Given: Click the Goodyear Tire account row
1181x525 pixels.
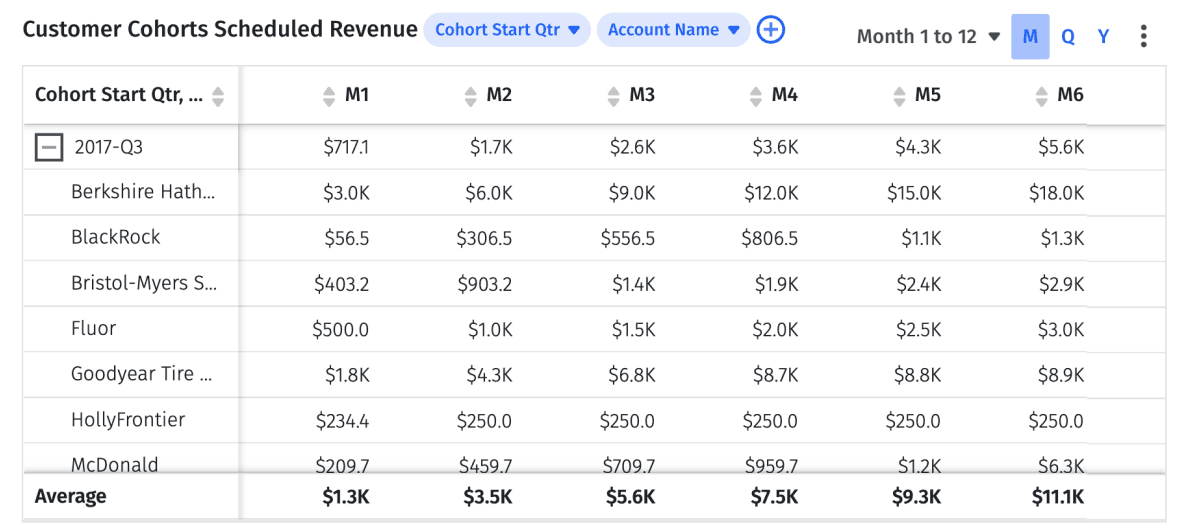Looking at the screenshot, I should point(142,375).
